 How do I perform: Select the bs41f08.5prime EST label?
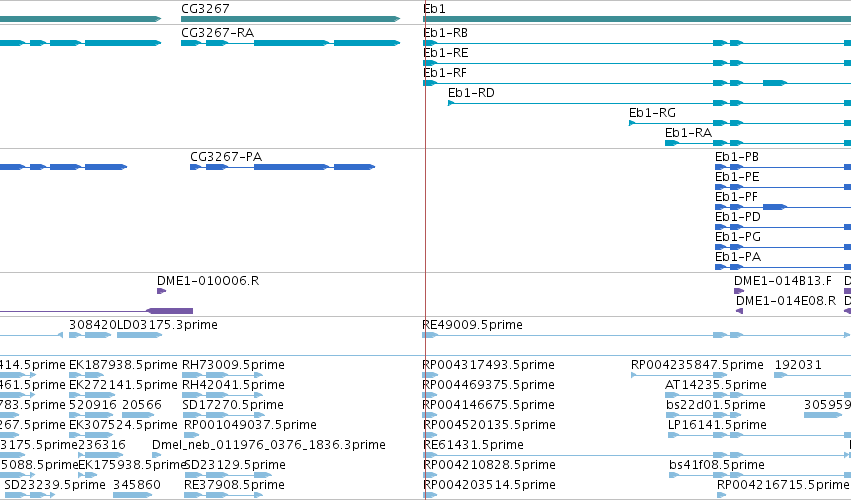[716, 465]
